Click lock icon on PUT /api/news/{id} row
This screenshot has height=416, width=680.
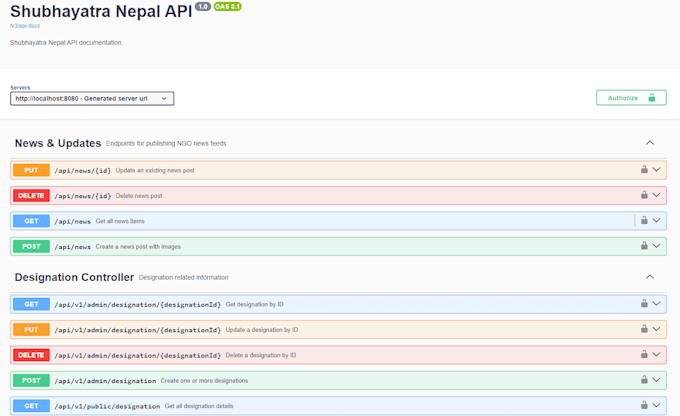click(x=644, y=170)
